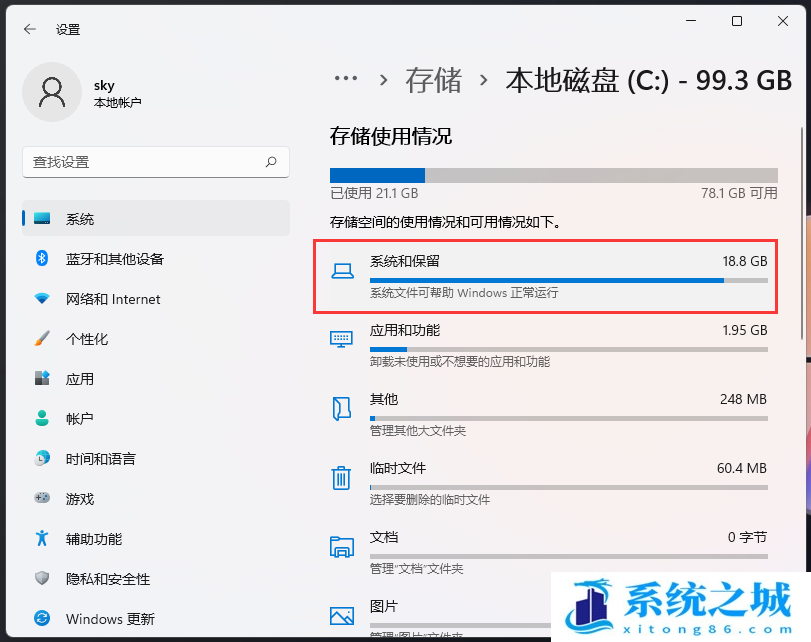Click the 查找设置 search field
Viewport: 811px width, 642px height.
[145, 162]
